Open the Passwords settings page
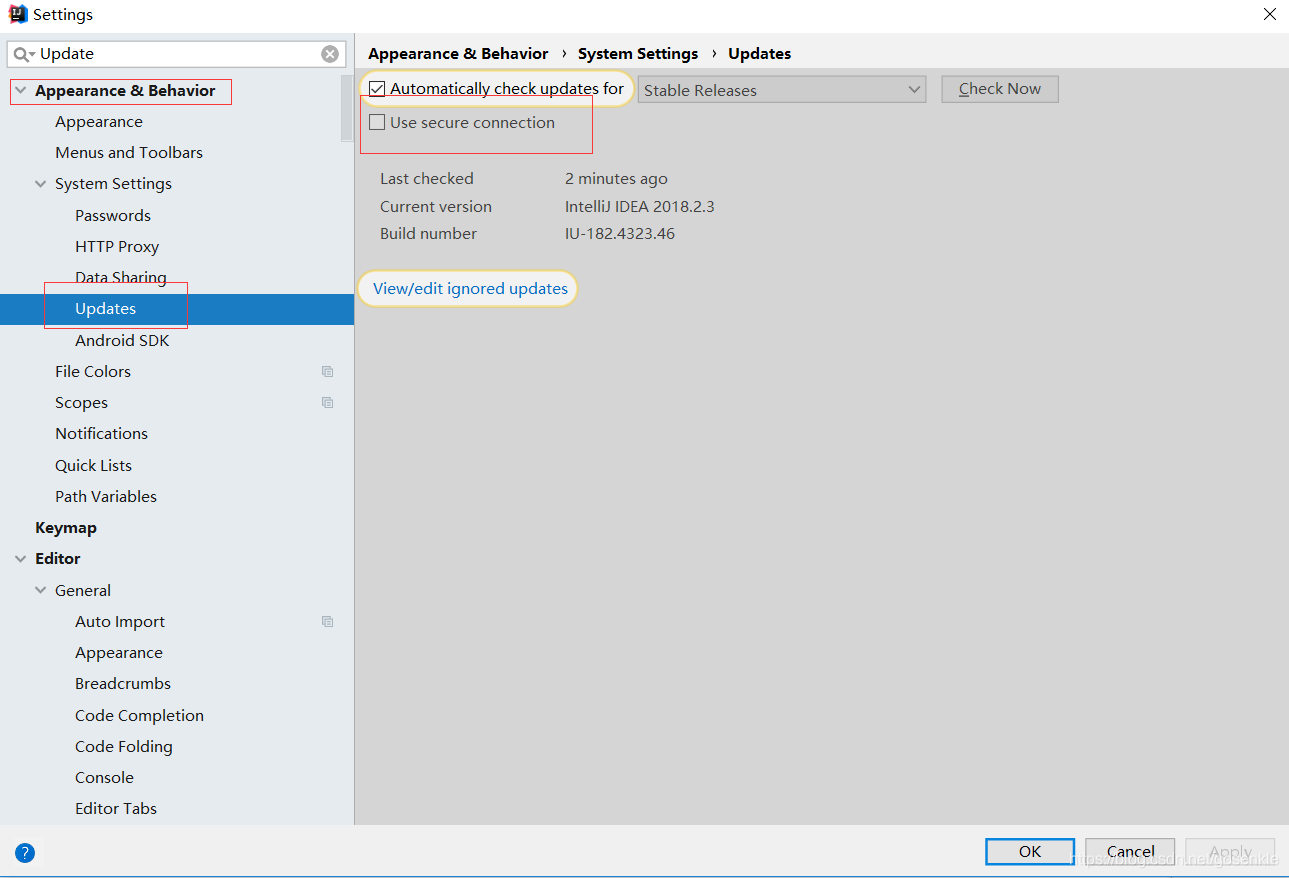 point(113,216)
